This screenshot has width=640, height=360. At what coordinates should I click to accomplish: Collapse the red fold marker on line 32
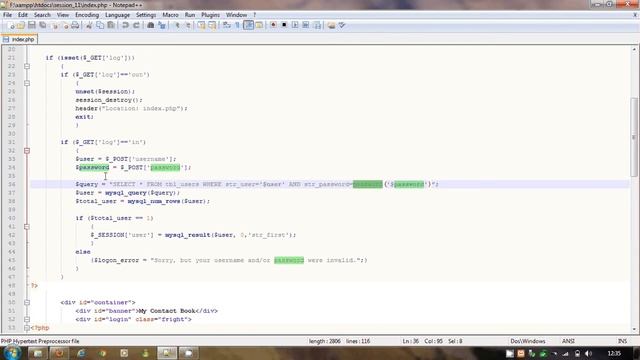click(x=27, y=151)
